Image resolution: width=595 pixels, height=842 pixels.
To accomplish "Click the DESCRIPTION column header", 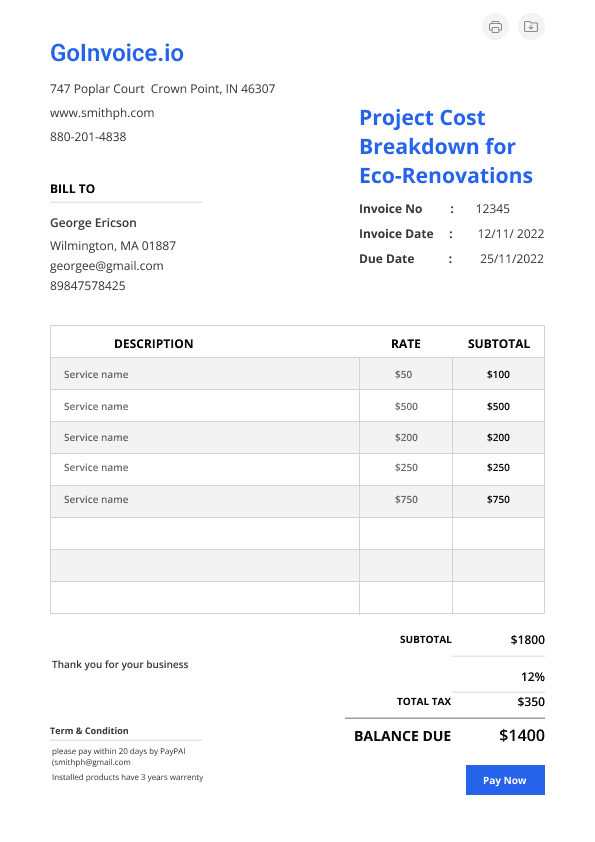I will point(154,344).
